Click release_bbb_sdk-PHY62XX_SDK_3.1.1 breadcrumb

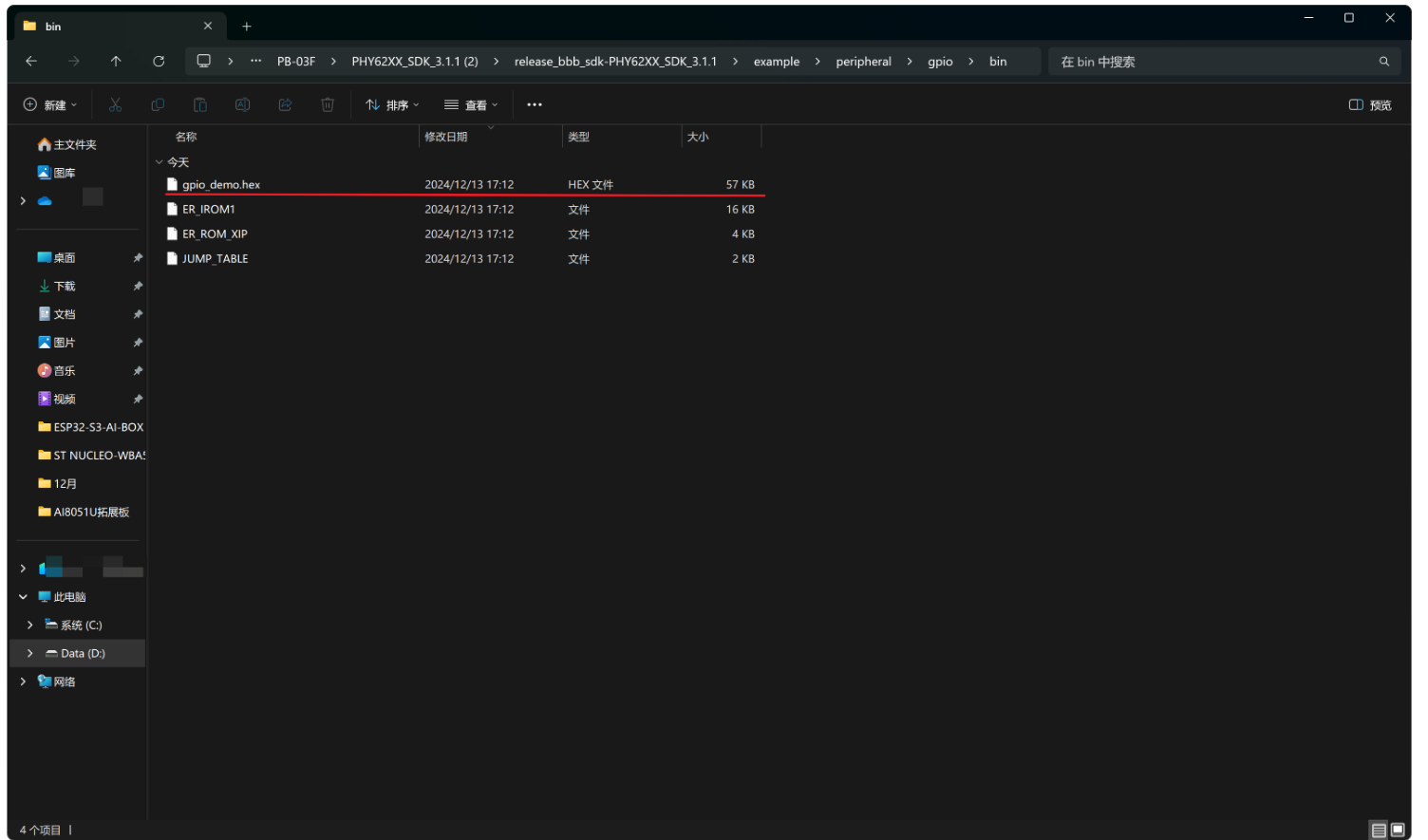615,61
